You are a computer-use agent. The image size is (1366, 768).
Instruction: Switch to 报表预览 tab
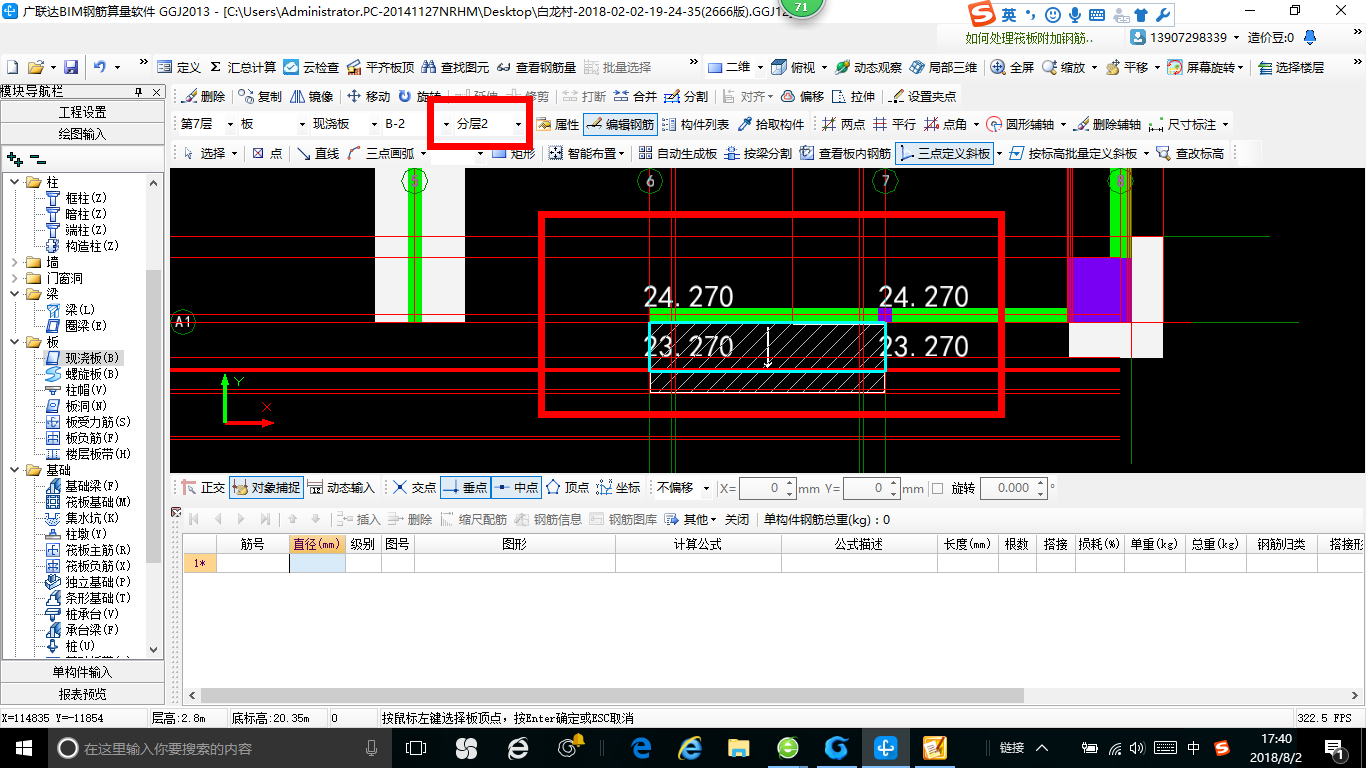[82, 694]
